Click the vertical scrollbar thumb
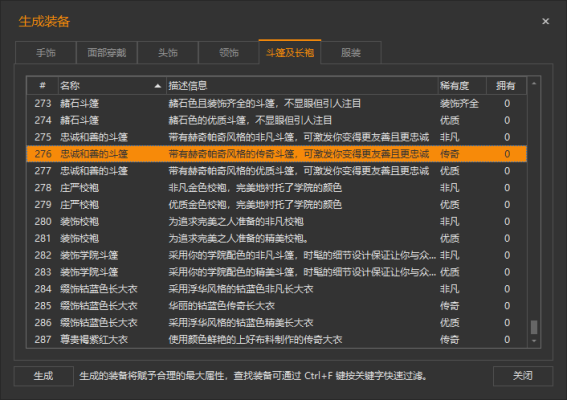The height and width of the screenshot is (400, 567). (x=534, y=327)
